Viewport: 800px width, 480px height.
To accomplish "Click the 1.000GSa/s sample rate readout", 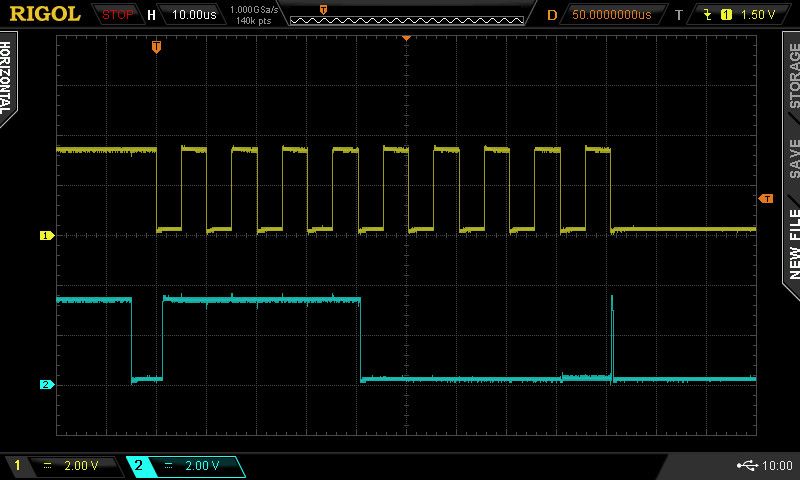I will coord(254,9).
